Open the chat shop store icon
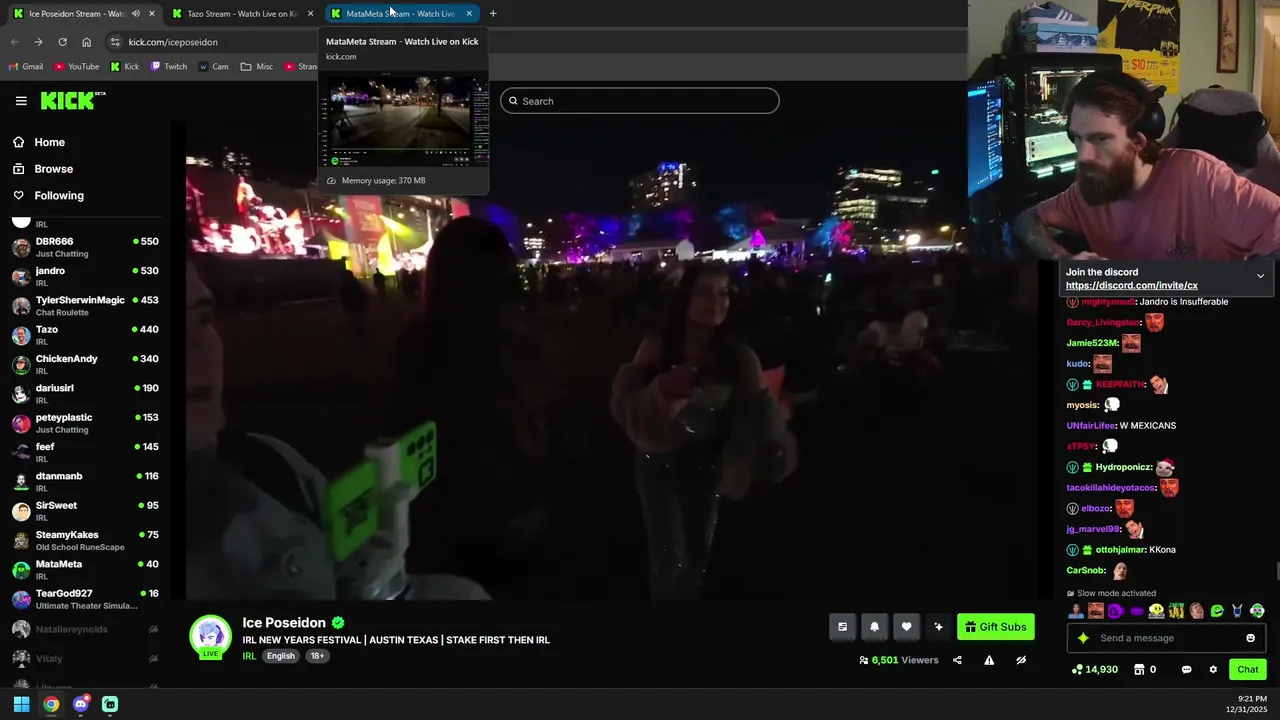The image size is (1280, 720). [1138, 670]
